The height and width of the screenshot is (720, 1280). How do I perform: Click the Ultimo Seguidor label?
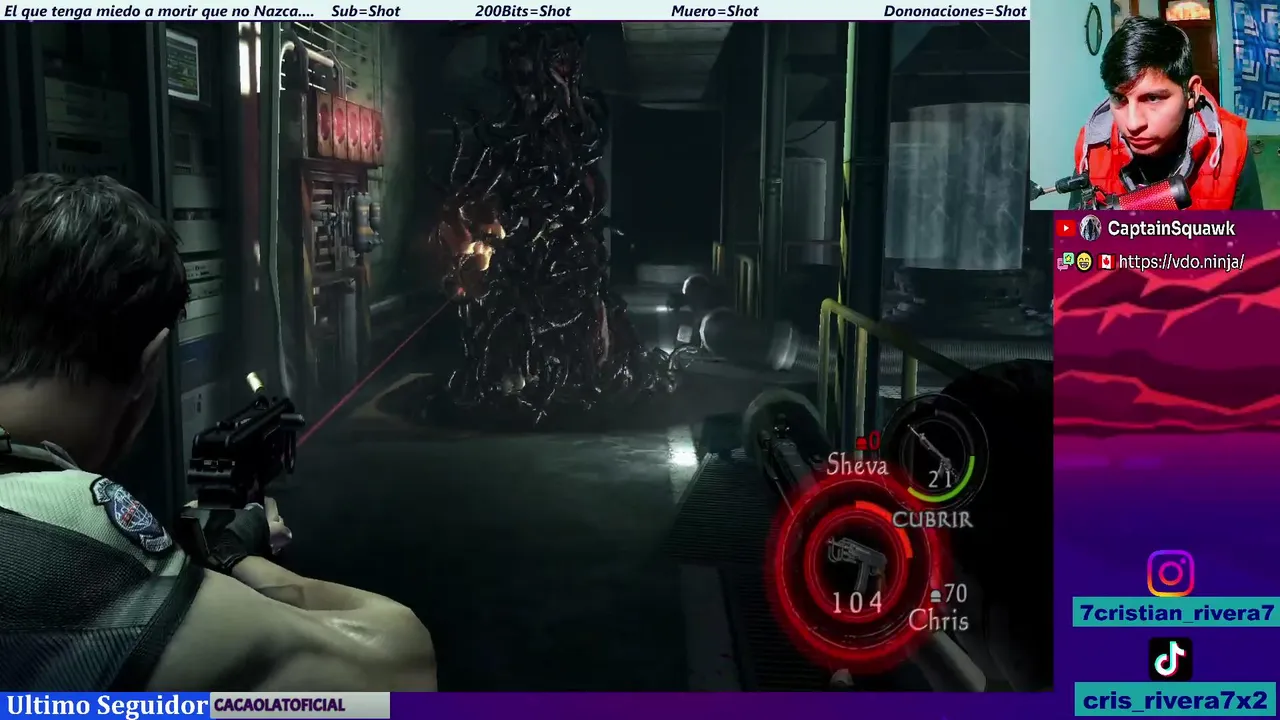coord(106,705)
